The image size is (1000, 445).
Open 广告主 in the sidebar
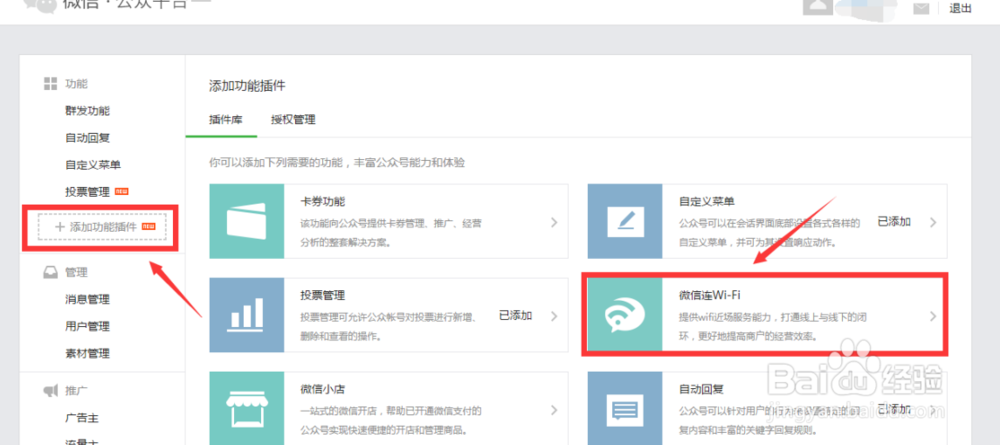82,418
